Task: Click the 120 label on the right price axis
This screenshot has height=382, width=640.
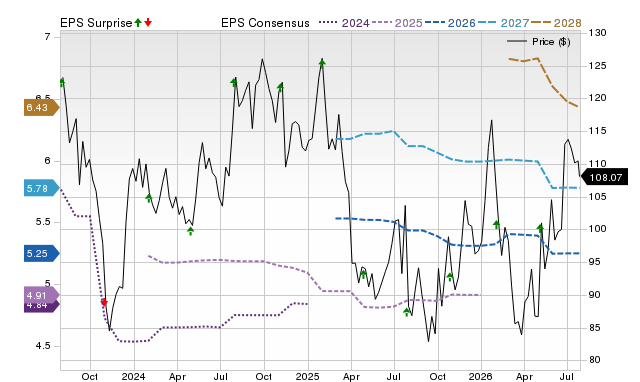Action: pyautogui.click(x=598, y=98)
